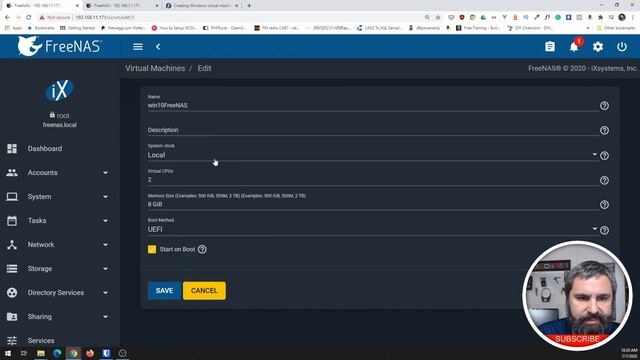
Task: Click the power icon in top bar
Action: (x=622, y=47)
